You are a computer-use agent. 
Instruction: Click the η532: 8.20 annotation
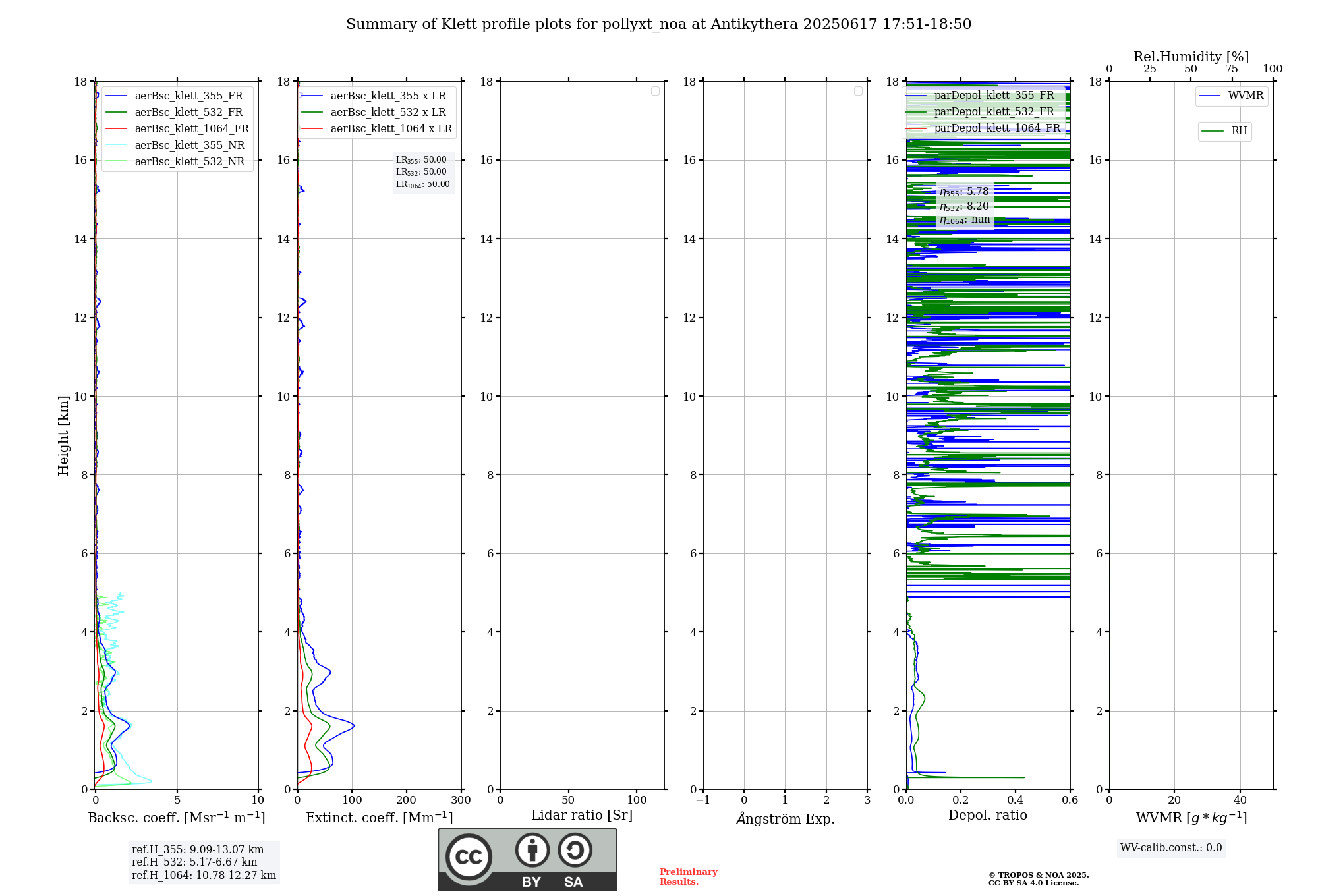point(964,206)
